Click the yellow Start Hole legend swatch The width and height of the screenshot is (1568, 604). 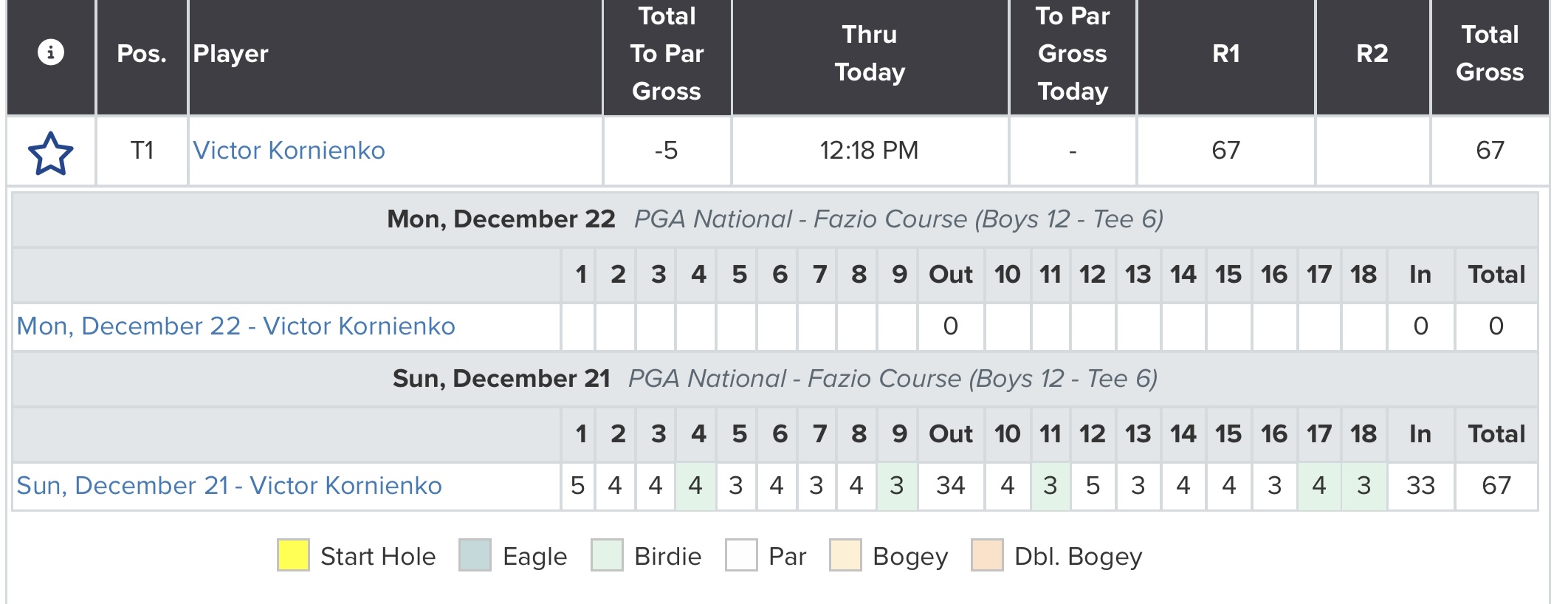pos(293,555)
